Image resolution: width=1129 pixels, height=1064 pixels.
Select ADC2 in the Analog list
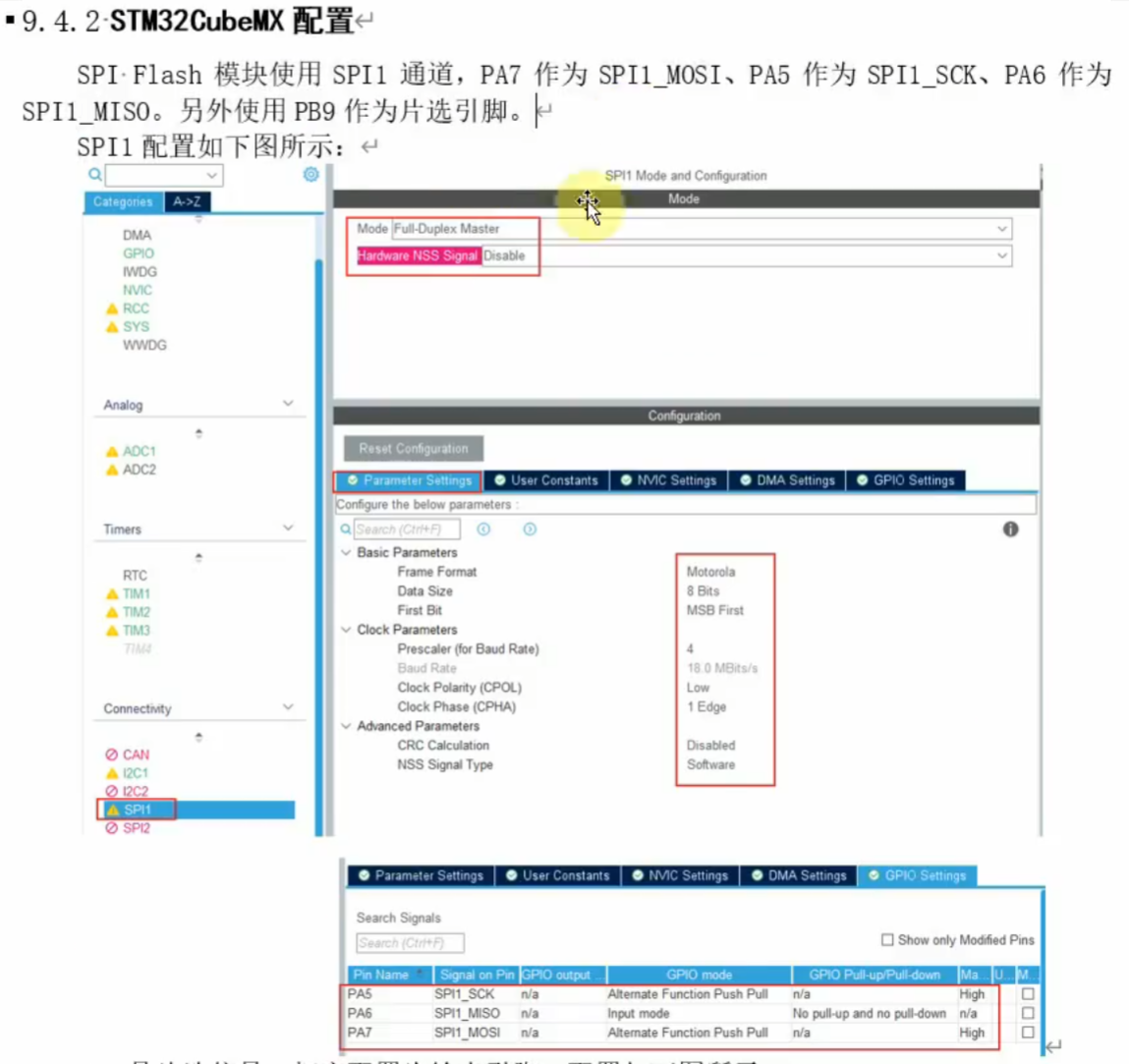139,470
